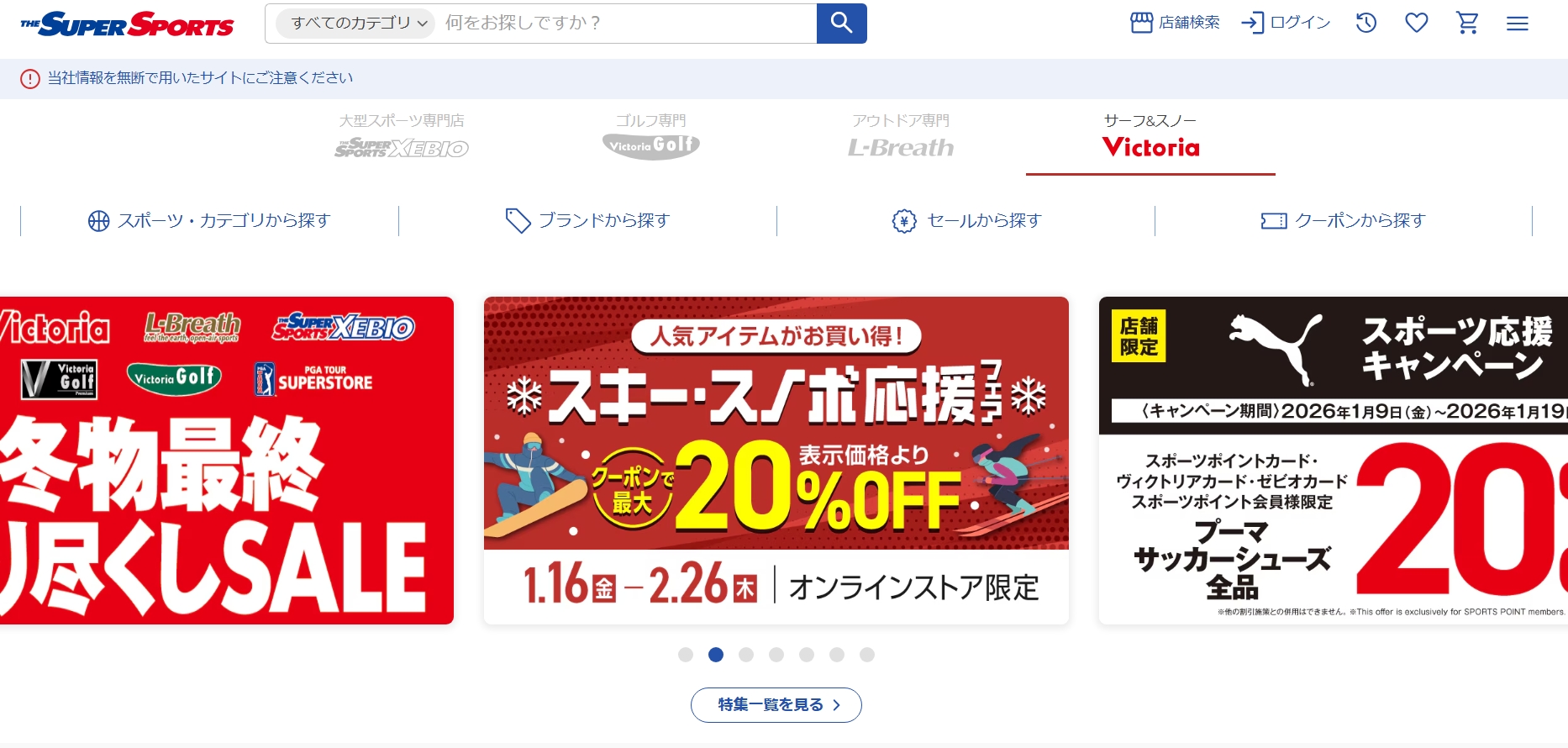
Task: Select the third carousel dot
Action: [x=746, y=655]
